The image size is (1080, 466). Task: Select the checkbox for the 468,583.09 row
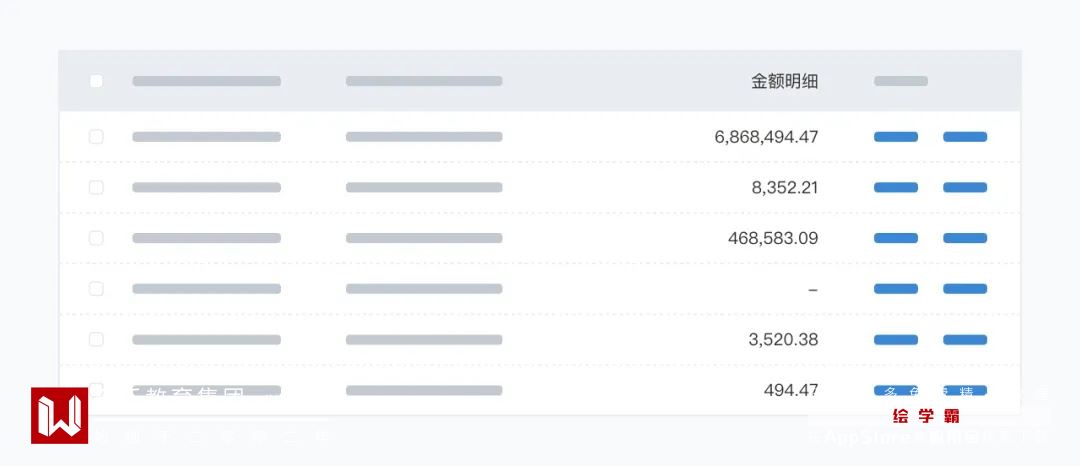point(96,238)
